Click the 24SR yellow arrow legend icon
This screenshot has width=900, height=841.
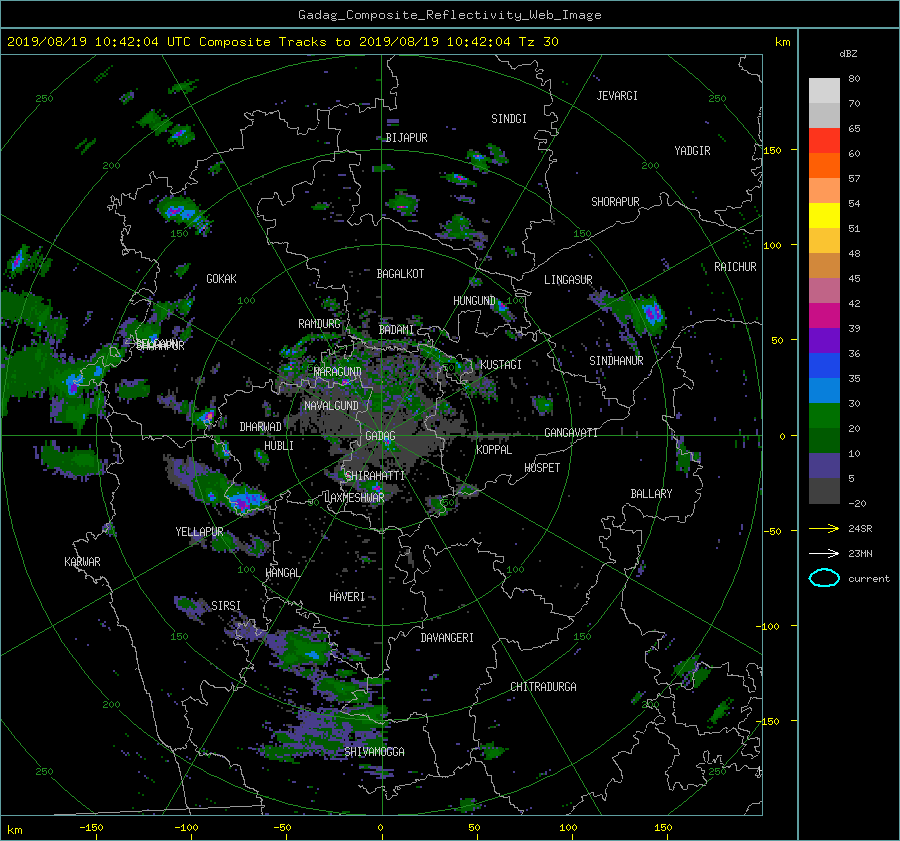click(x=824, y=528)
